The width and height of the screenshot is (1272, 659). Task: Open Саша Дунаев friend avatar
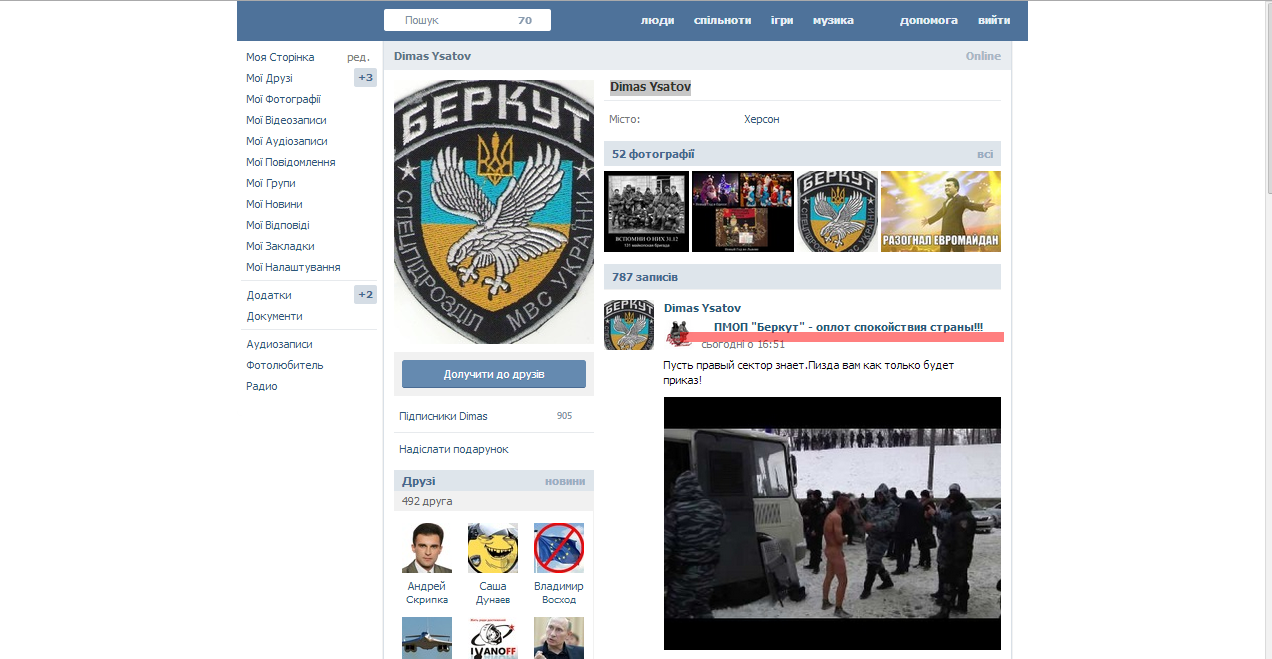[x=493, y=548]
